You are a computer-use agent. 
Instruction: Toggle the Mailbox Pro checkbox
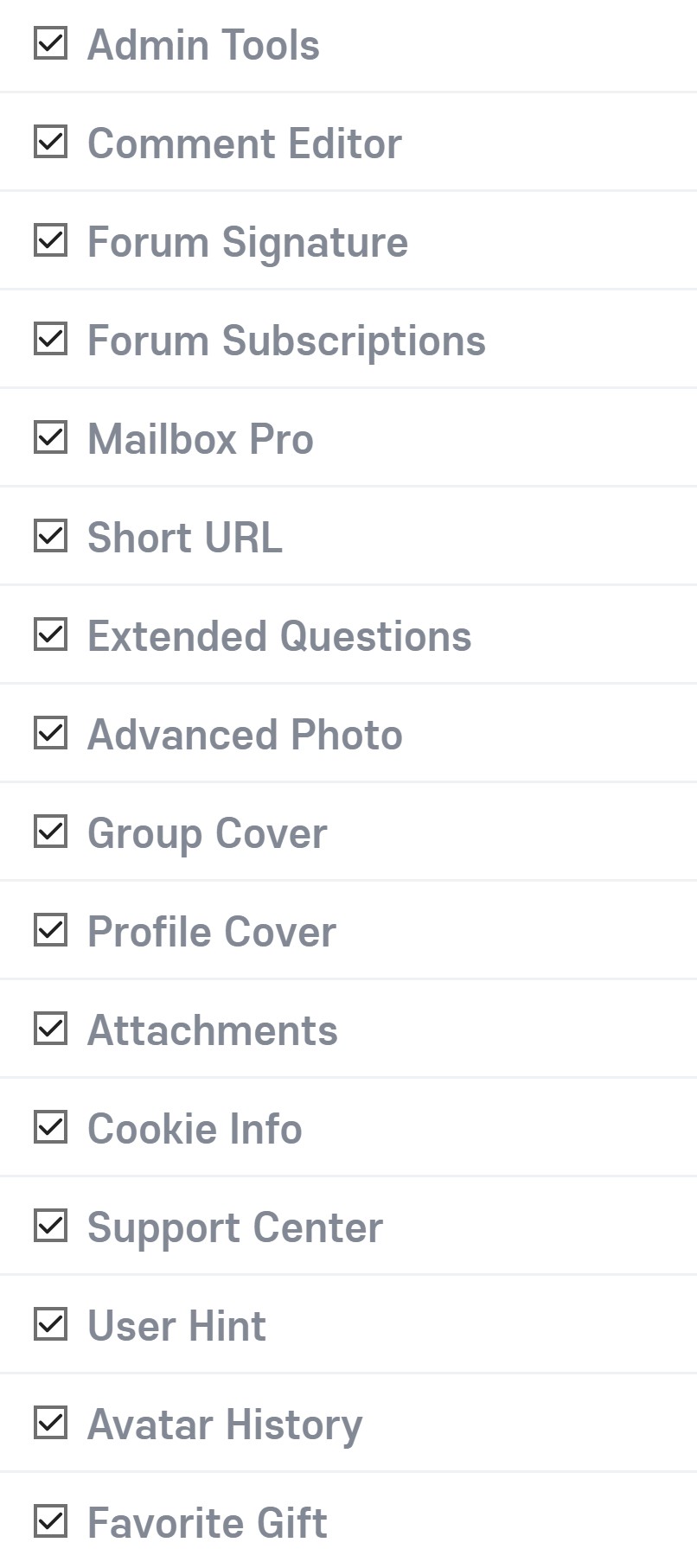pyautogui.click(x=50, y=437)
